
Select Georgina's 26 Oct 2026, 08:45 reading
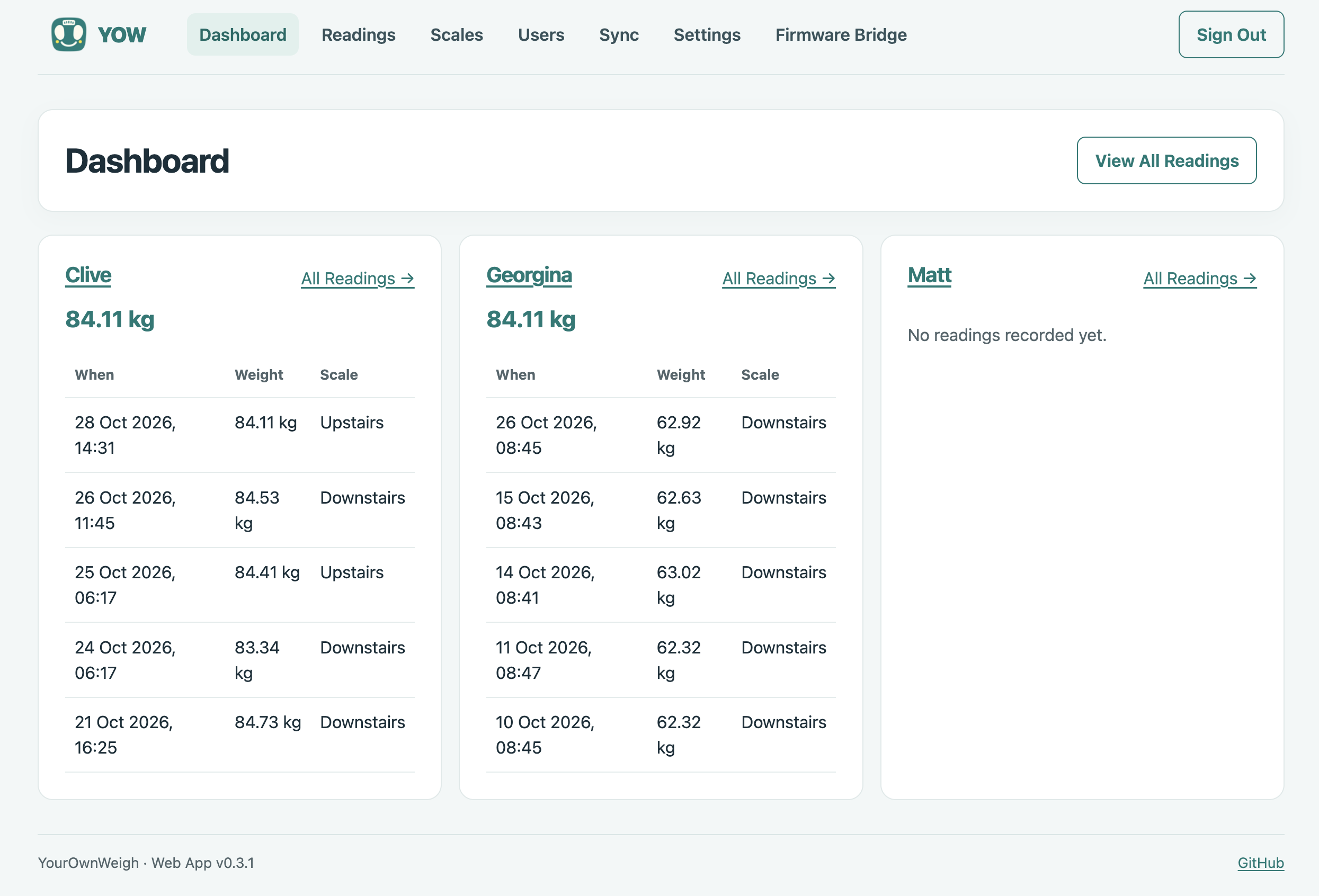pos(661,435)
